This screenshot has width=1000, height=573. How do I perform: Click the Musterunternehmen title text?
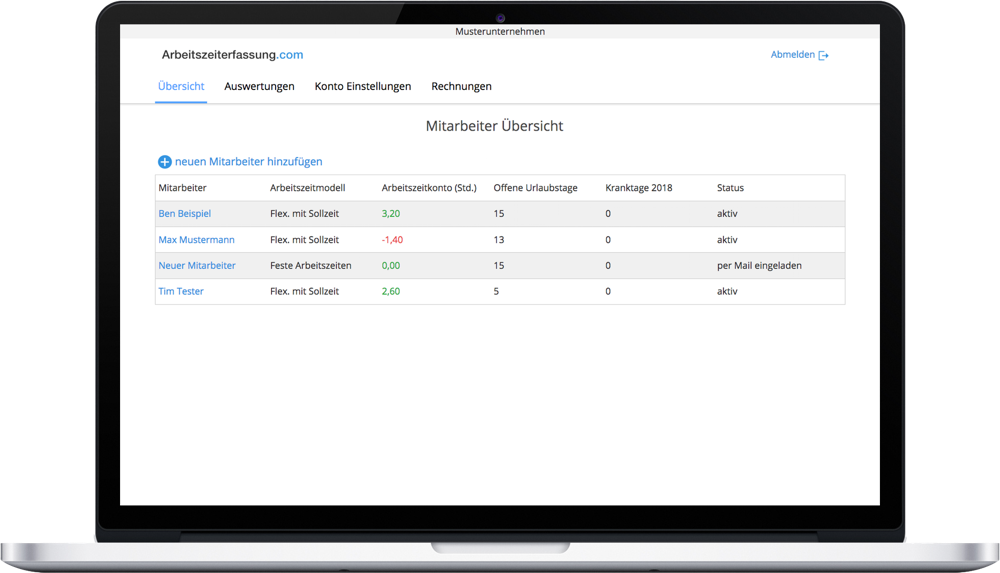[500, 31]
